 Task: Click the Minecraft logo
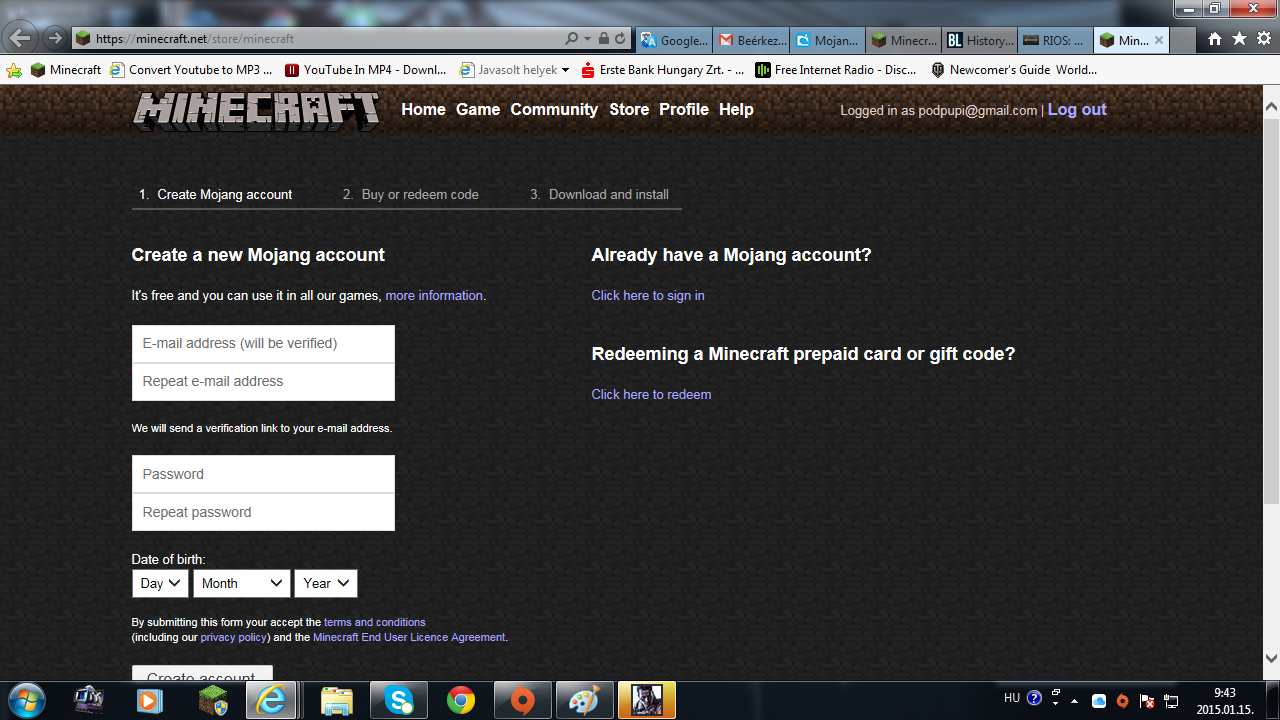click(x=256, y=110)
